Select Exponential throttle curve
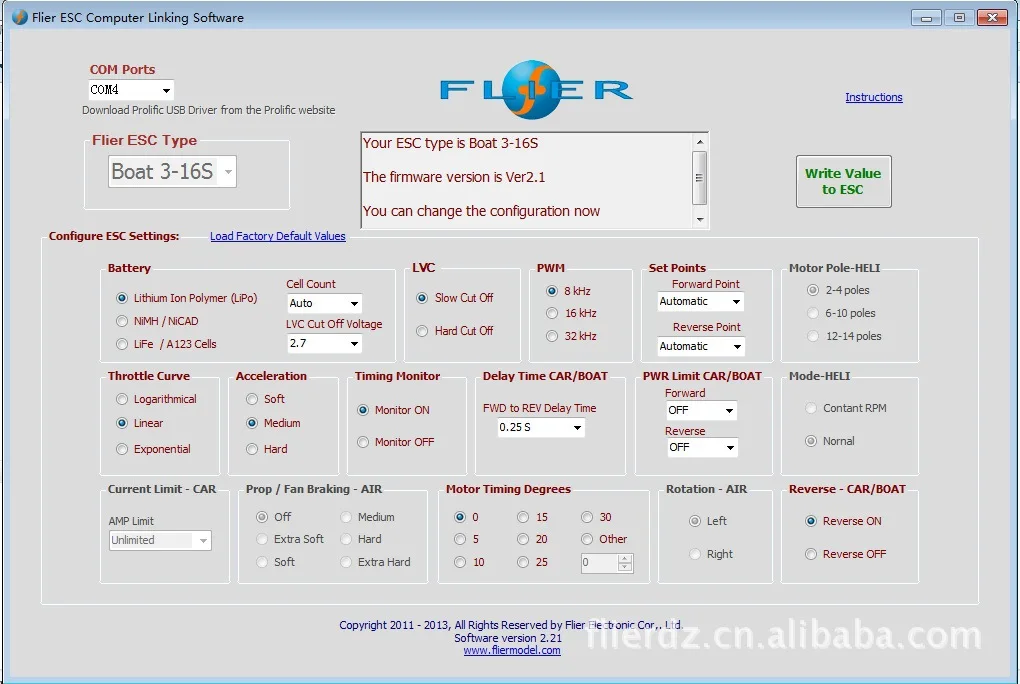 point(154,449)
